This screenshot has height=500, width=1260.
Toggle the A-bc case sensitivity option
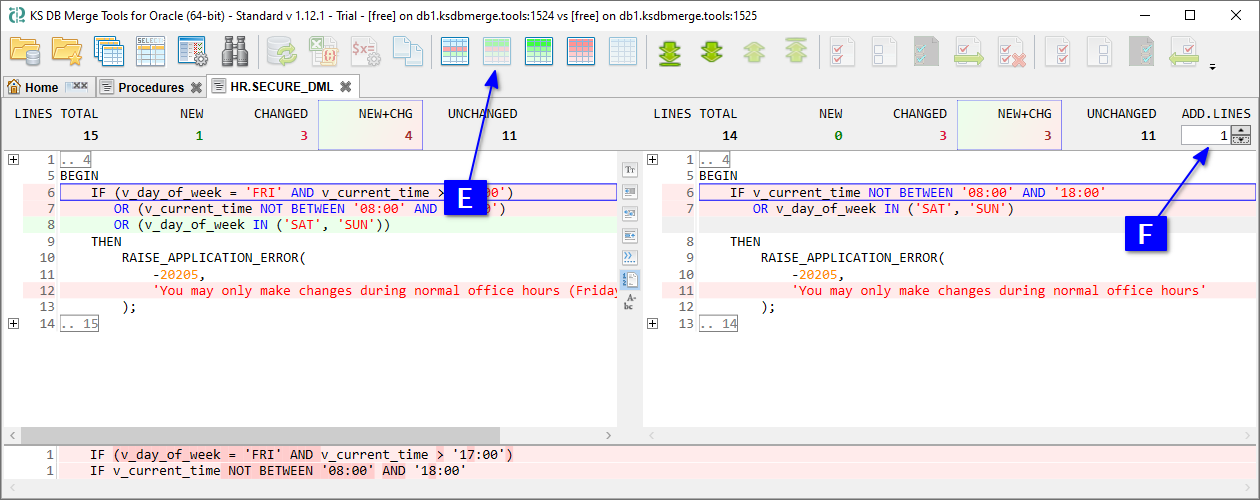(x=630, y=301)
